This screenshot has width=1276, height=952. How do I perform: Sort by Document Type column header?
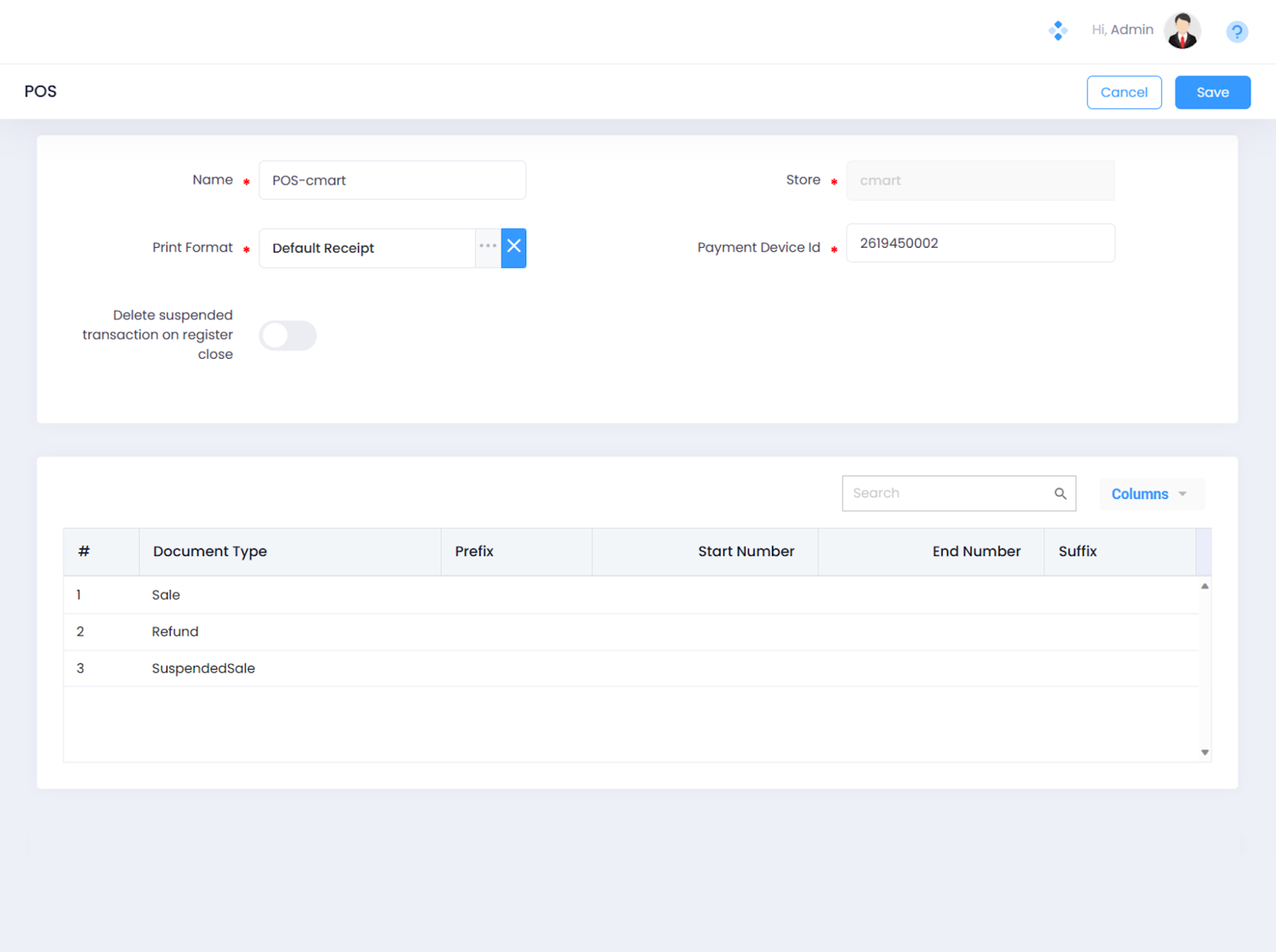[x=210, y=552]
